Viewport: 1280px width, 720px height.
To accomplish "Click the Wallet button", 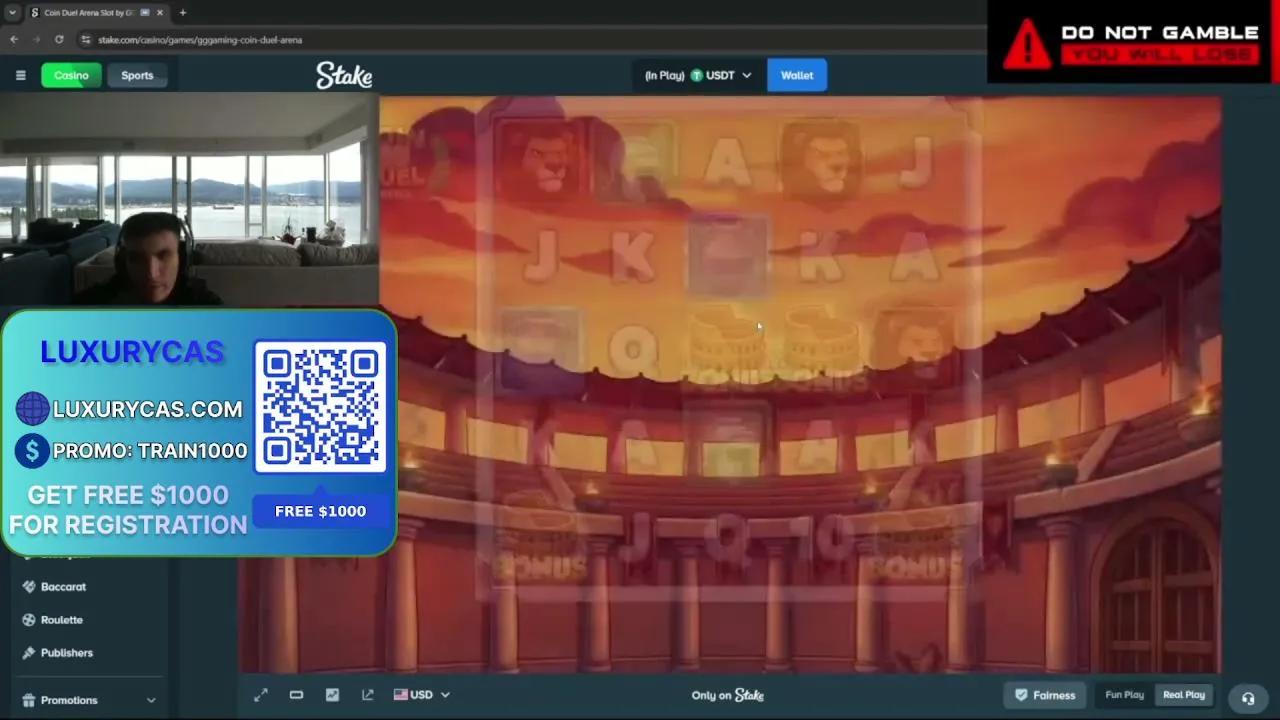I will (x=797, y=75).
